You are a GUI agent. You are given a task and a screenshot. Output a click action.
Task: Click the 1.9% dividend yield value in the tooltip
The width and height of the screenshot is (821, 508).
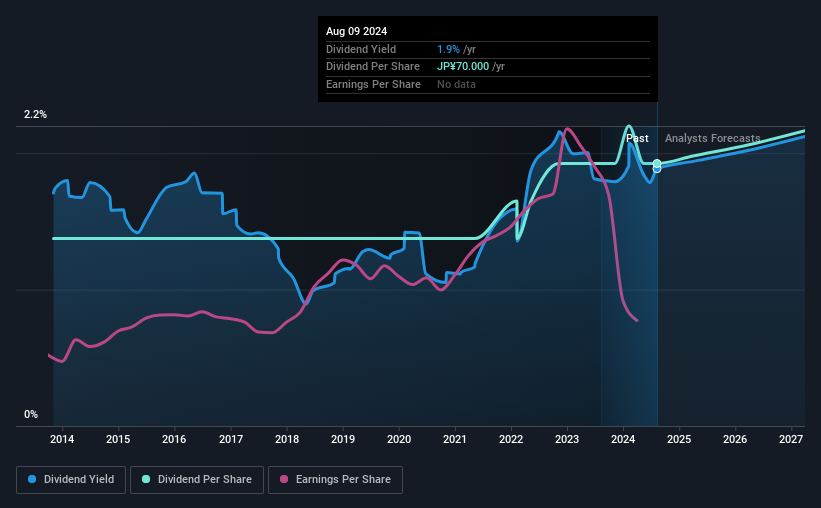[x=448, y=49]
